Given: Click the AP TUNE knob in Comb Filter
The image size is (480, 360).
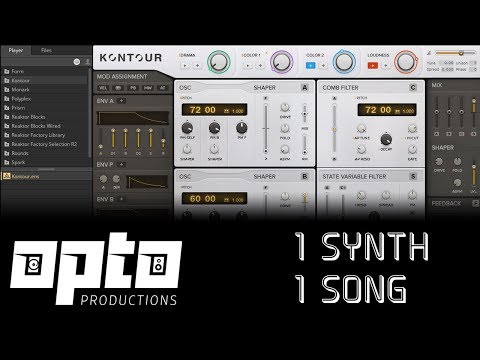Looking at the screenshot, I should coord(361,128).
